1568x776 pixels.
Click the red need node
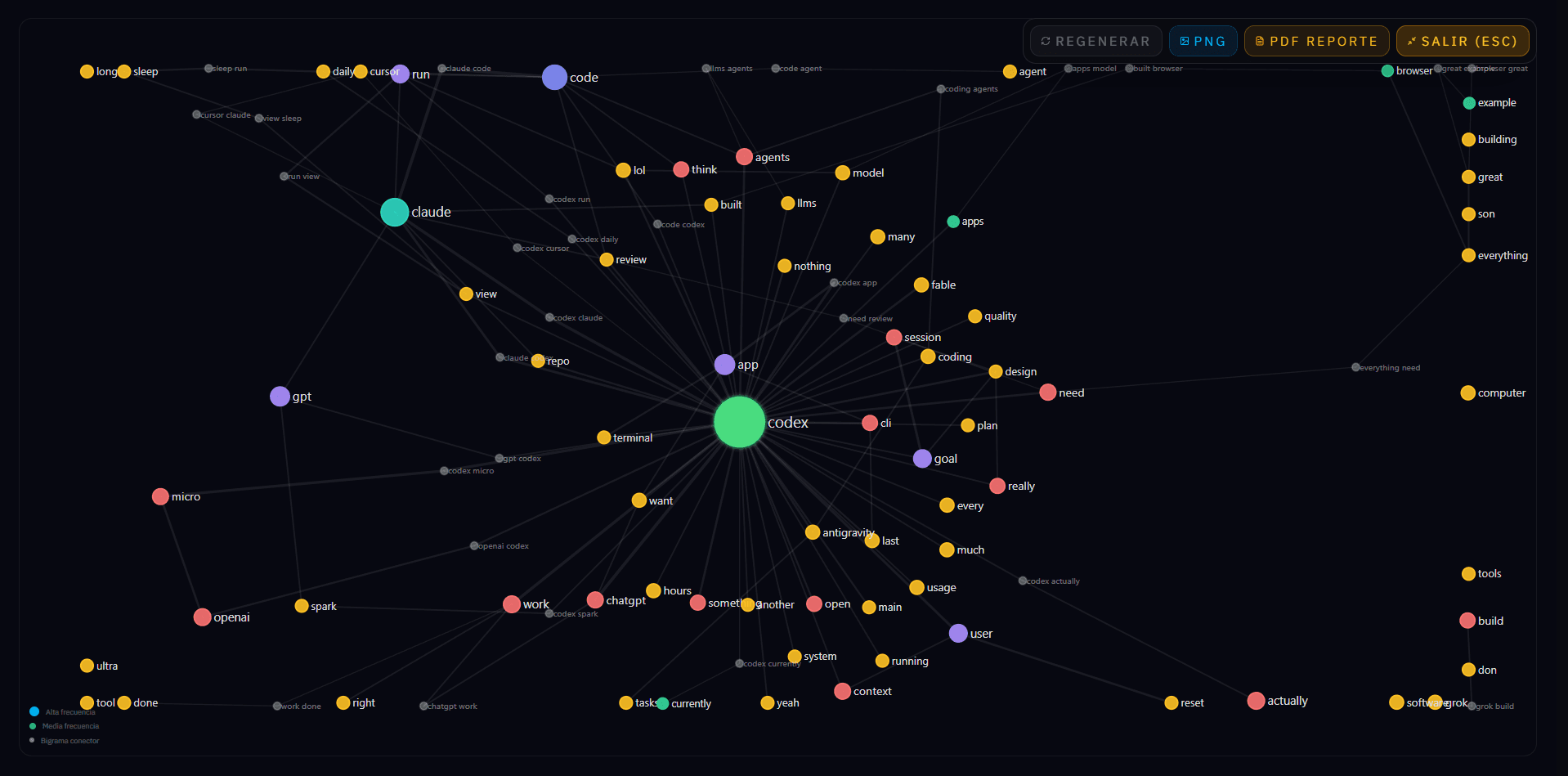tap(1047, 392)
